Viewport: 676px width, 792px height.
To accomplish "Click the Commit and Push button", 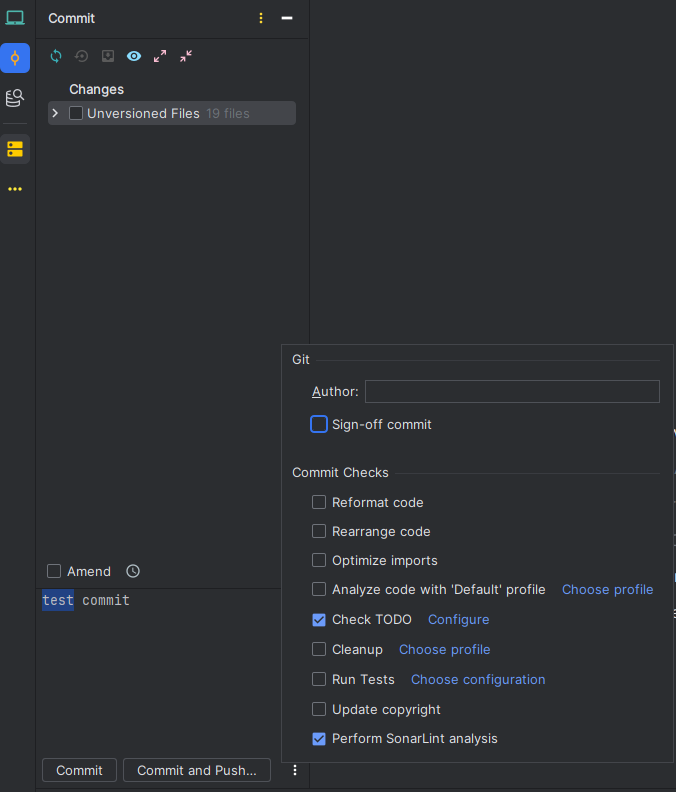I will pyautogui.click(x=197, y=770).
